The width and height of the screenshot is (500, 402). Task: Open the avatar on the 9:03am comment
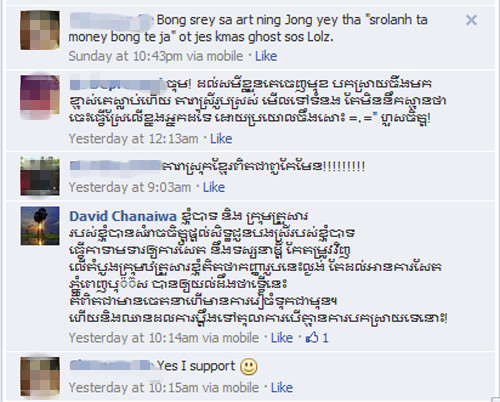coord(40,176)
